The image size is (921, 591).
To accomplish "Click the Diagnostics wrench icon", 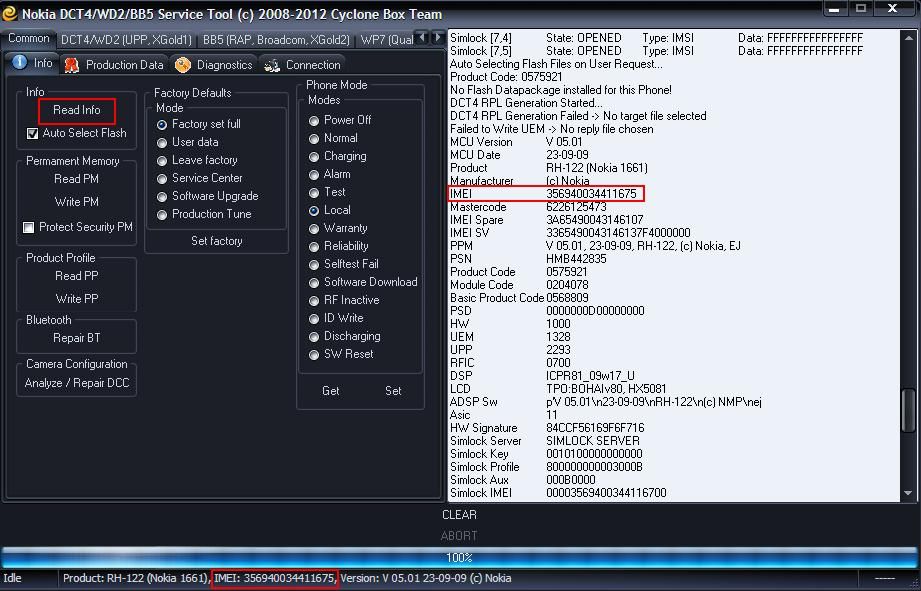I will pos(183,65).
